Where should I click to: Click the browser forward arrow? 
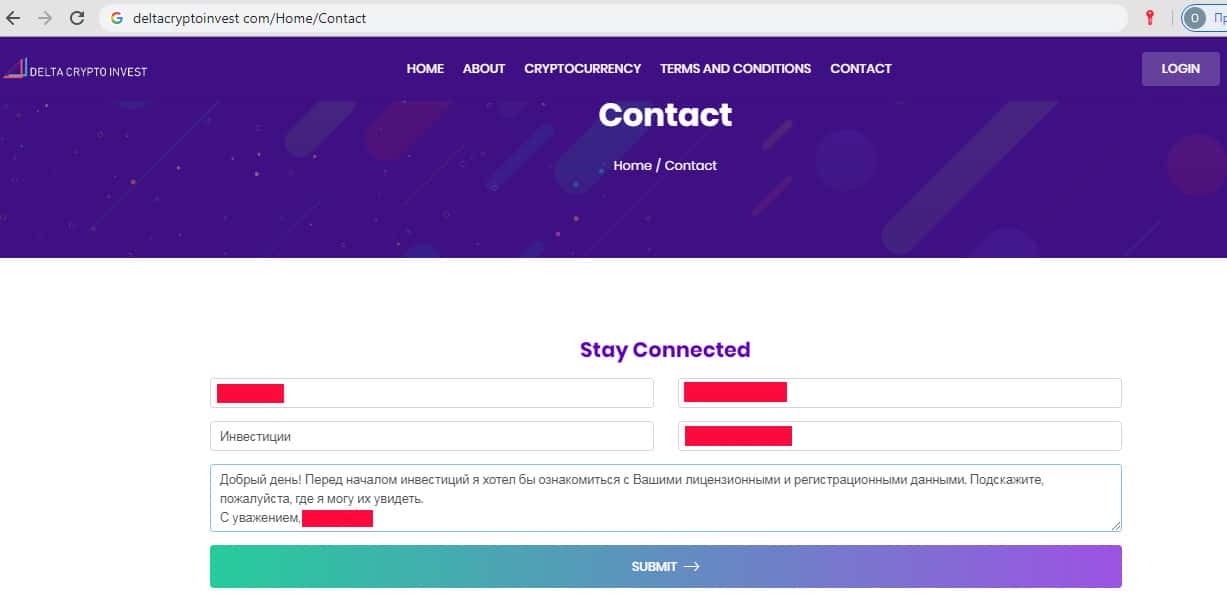pos(44,18)
